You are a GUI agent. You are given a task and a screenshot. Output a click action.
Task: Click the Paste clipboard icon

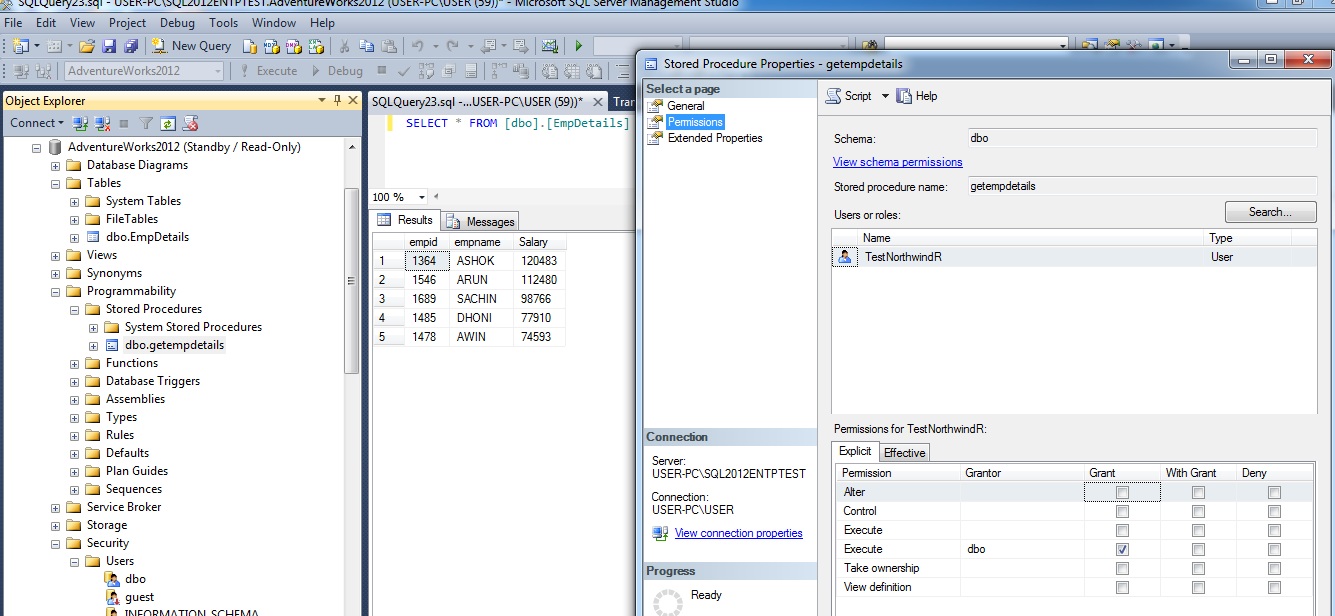(x=388, y=46)
